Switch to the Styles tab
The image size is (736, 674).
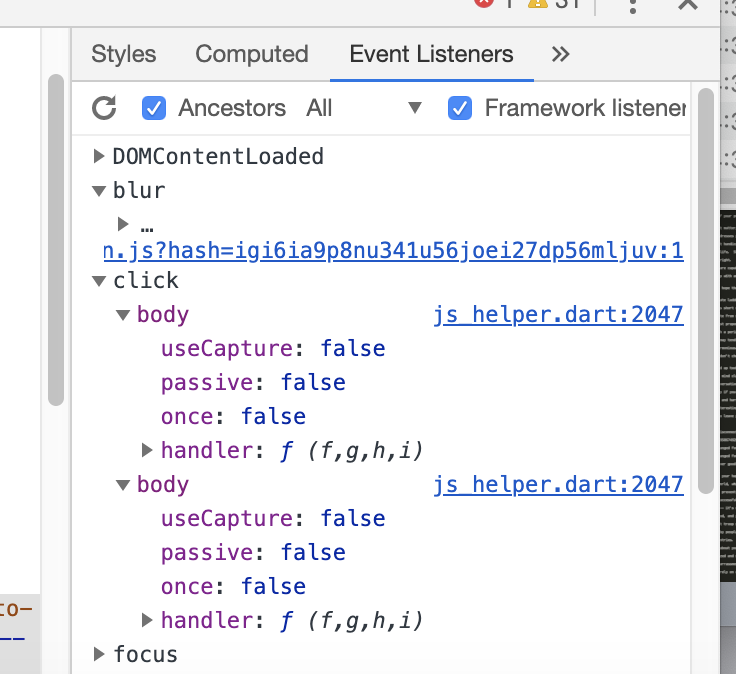tap(123, 54)
